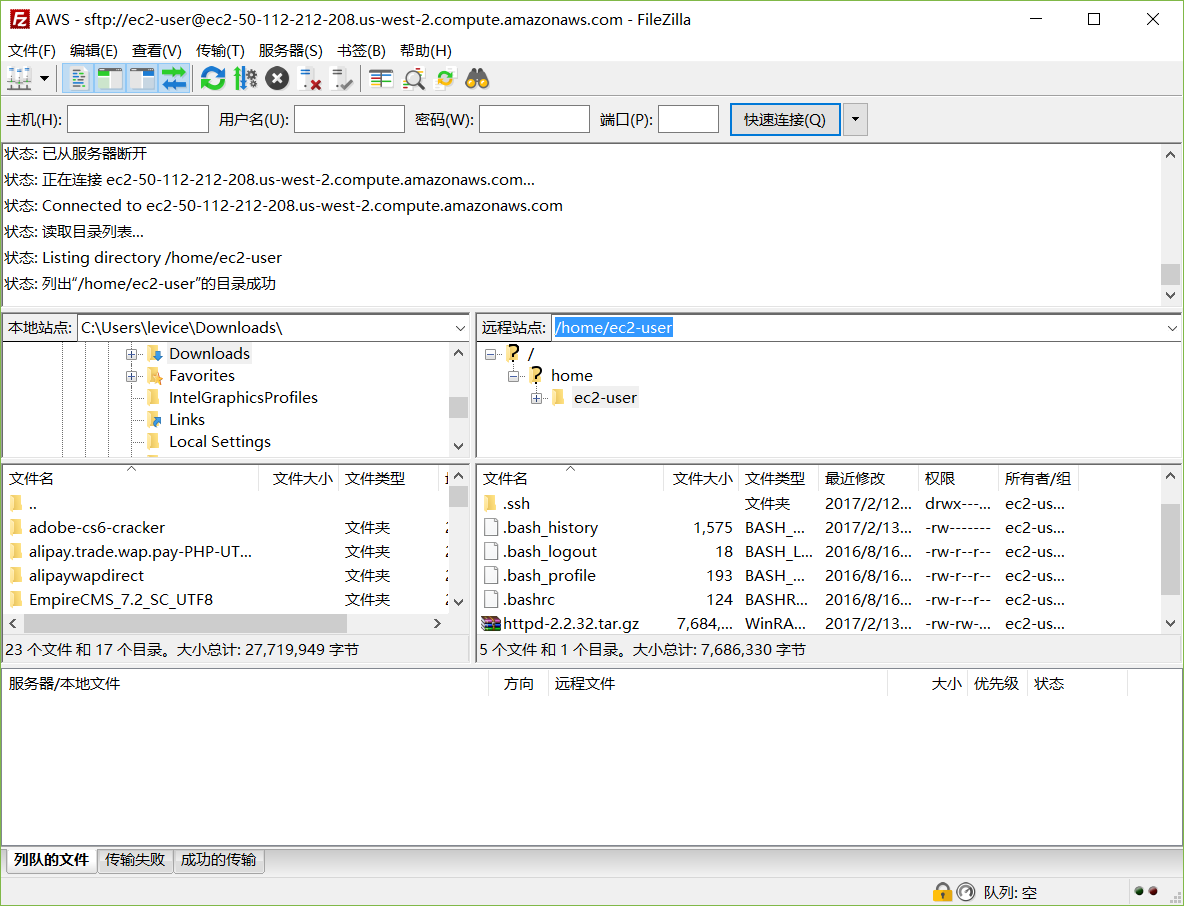Screen dimensions: 1184x906
Task: Cancel the current operation
Action: (277, 79)
